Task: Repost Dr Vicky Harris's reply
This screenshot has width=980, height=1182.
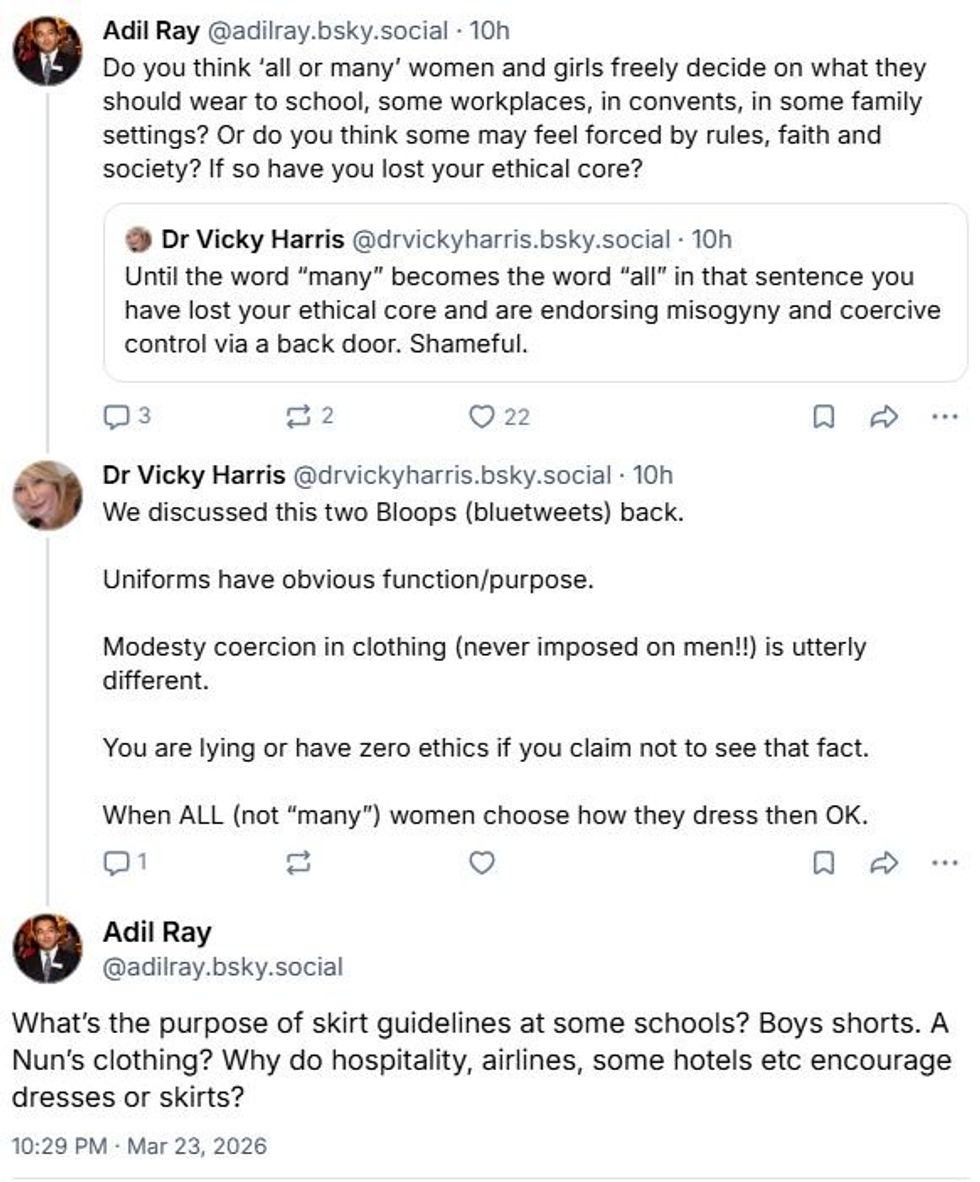Action: pyautogui.click(x=299, y=862)
